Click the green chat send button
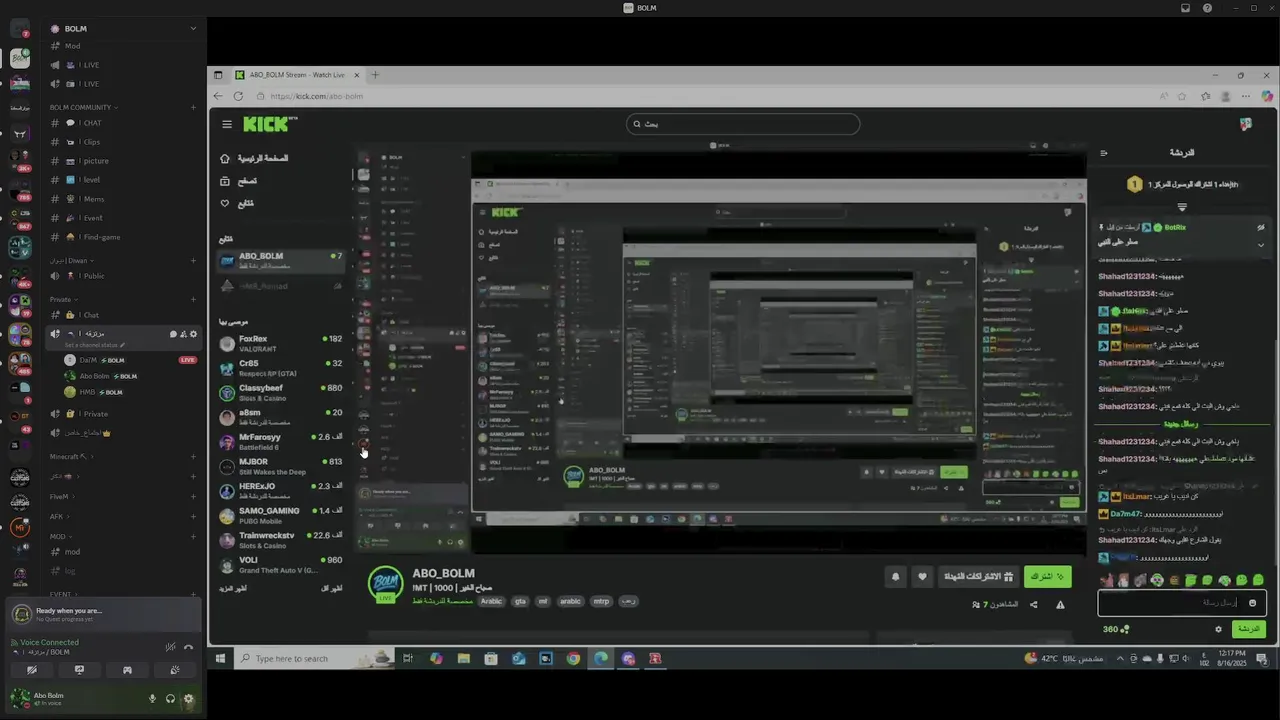This screenshot has width=1280, height=720. click(x=1249, y=629)
